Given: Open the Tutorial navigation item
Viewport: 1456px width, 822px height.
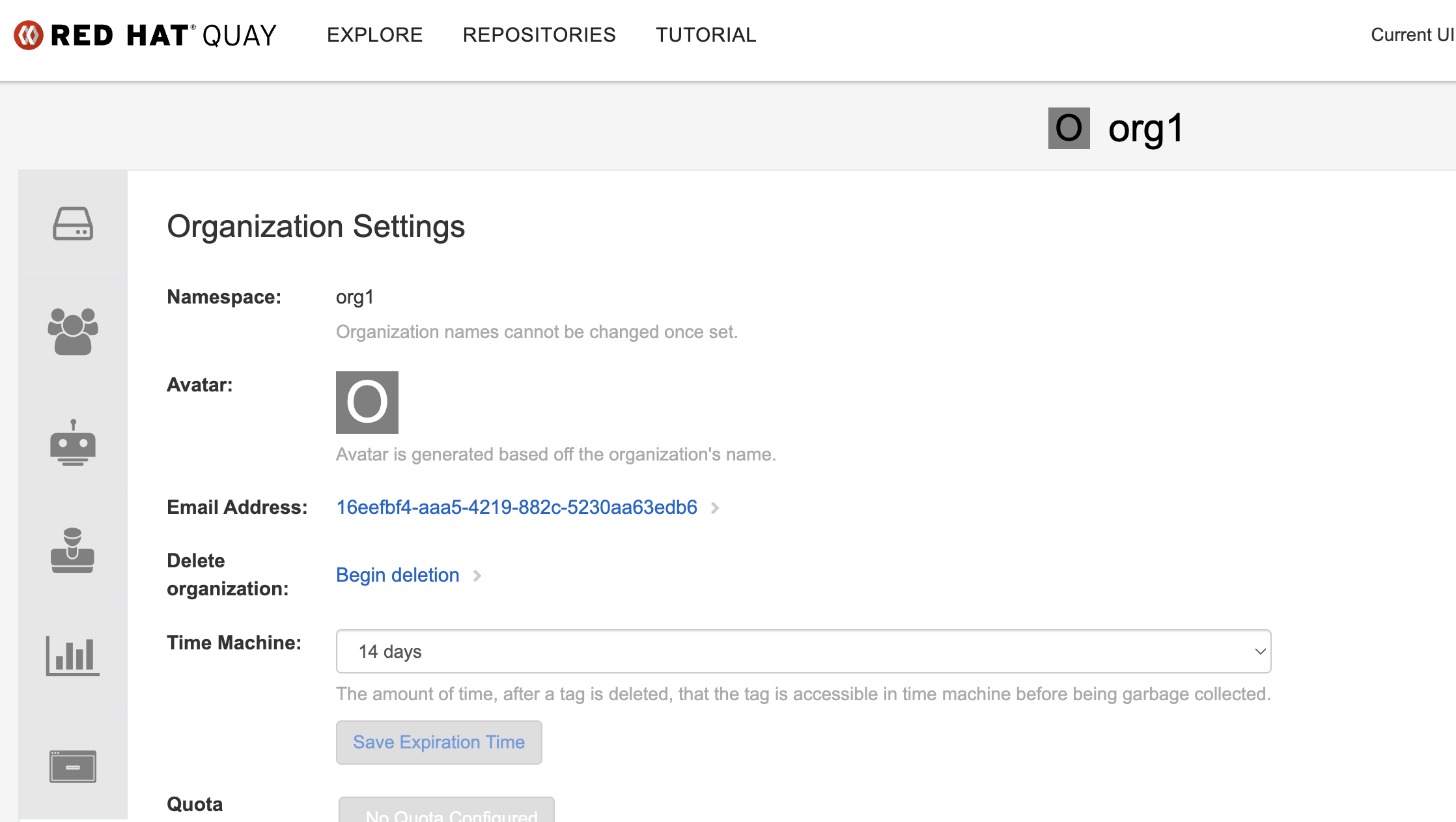Looking at the screenshot, I should pyautogui.click(x=706, y=35).
